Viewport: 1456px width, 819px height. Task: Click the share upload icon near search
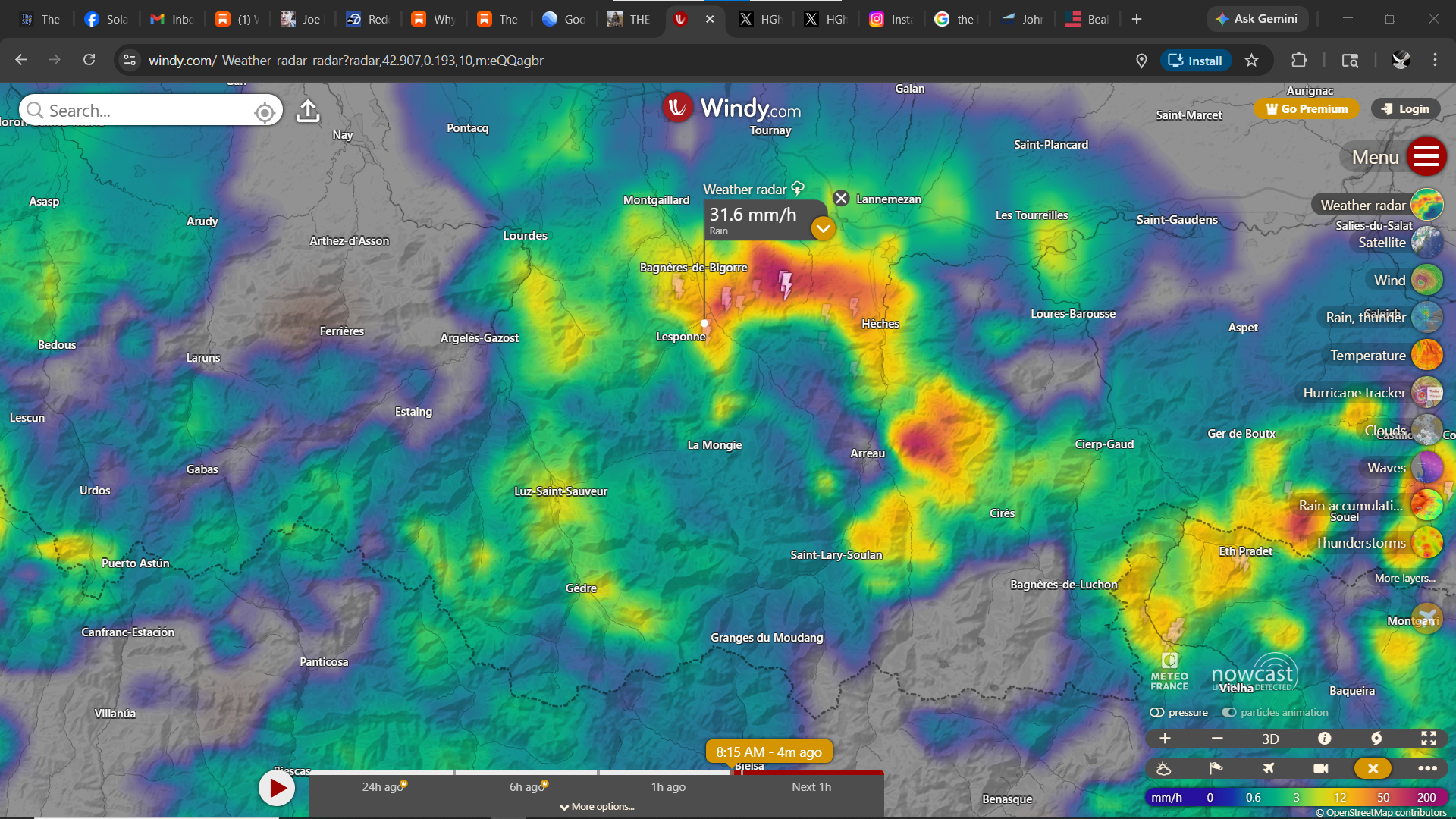(308, 111)
